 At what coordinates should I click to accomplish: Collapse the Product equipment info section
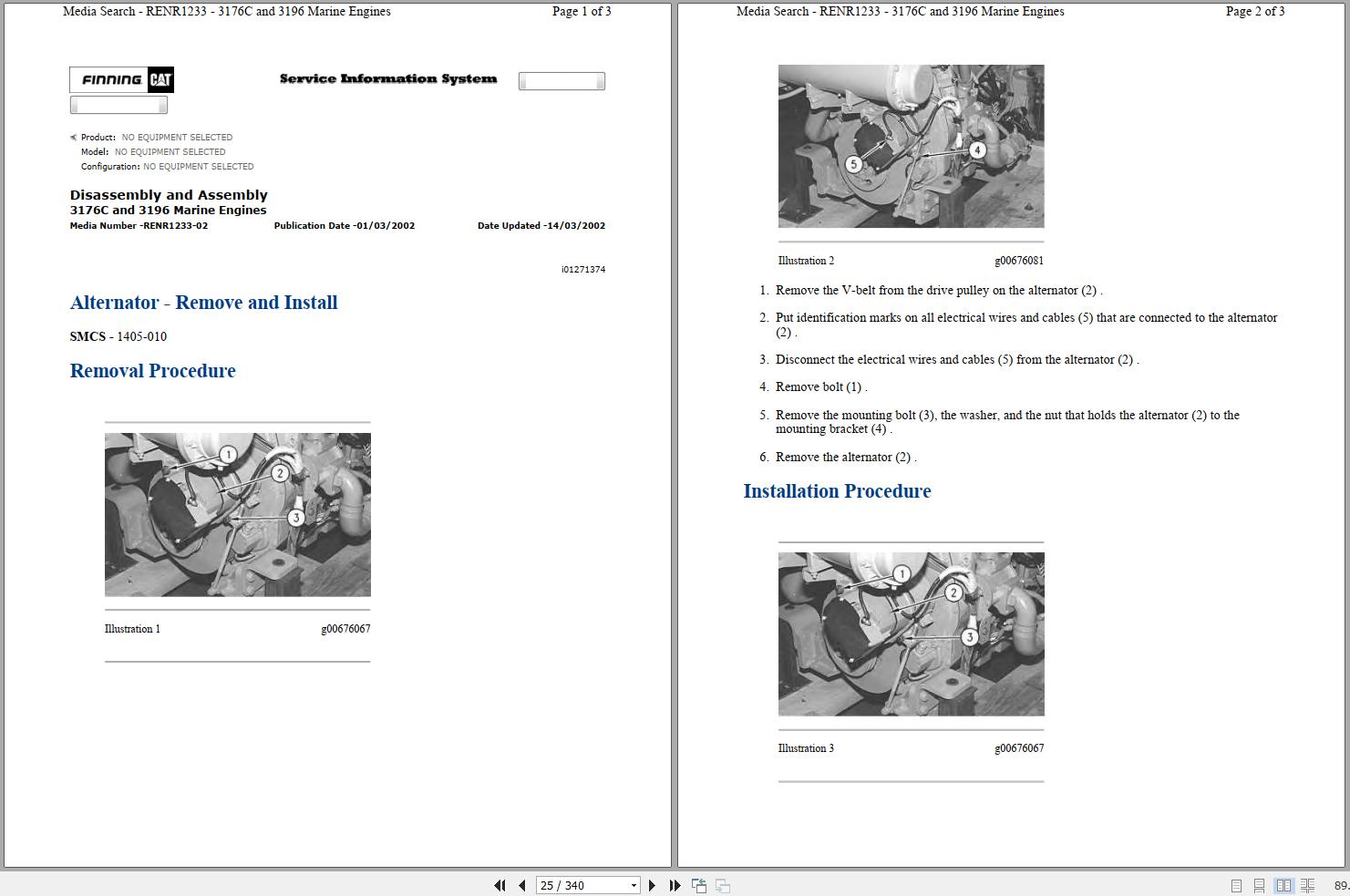click(73, 137)
